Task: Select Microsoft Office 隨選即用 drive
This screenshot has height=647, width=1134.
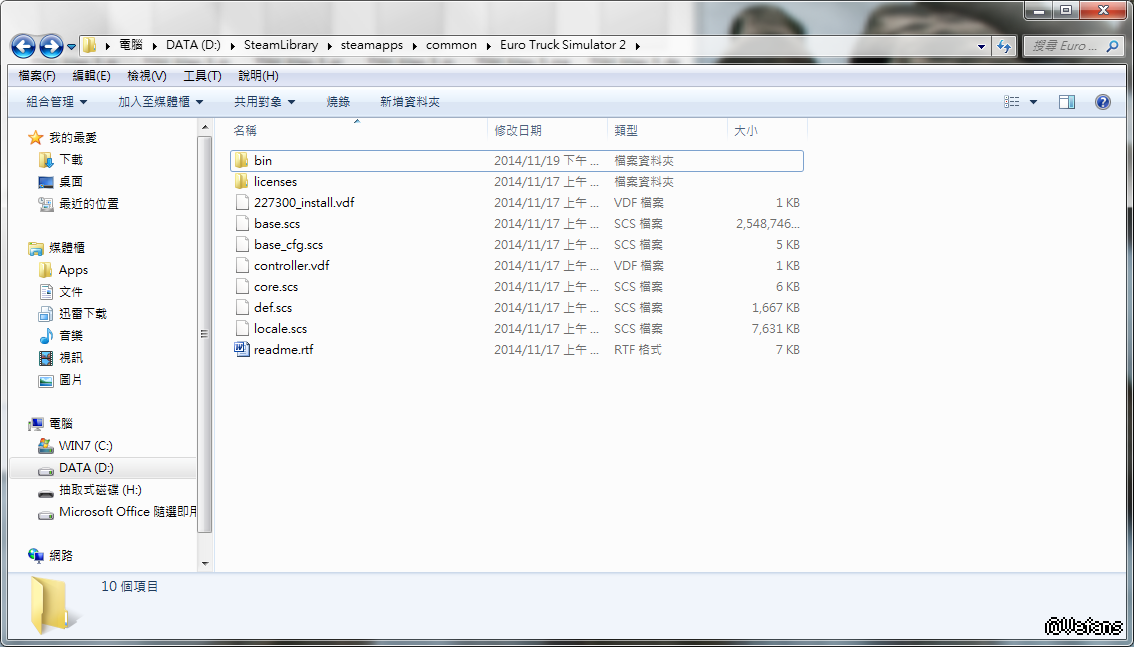Action: [127, 512]
